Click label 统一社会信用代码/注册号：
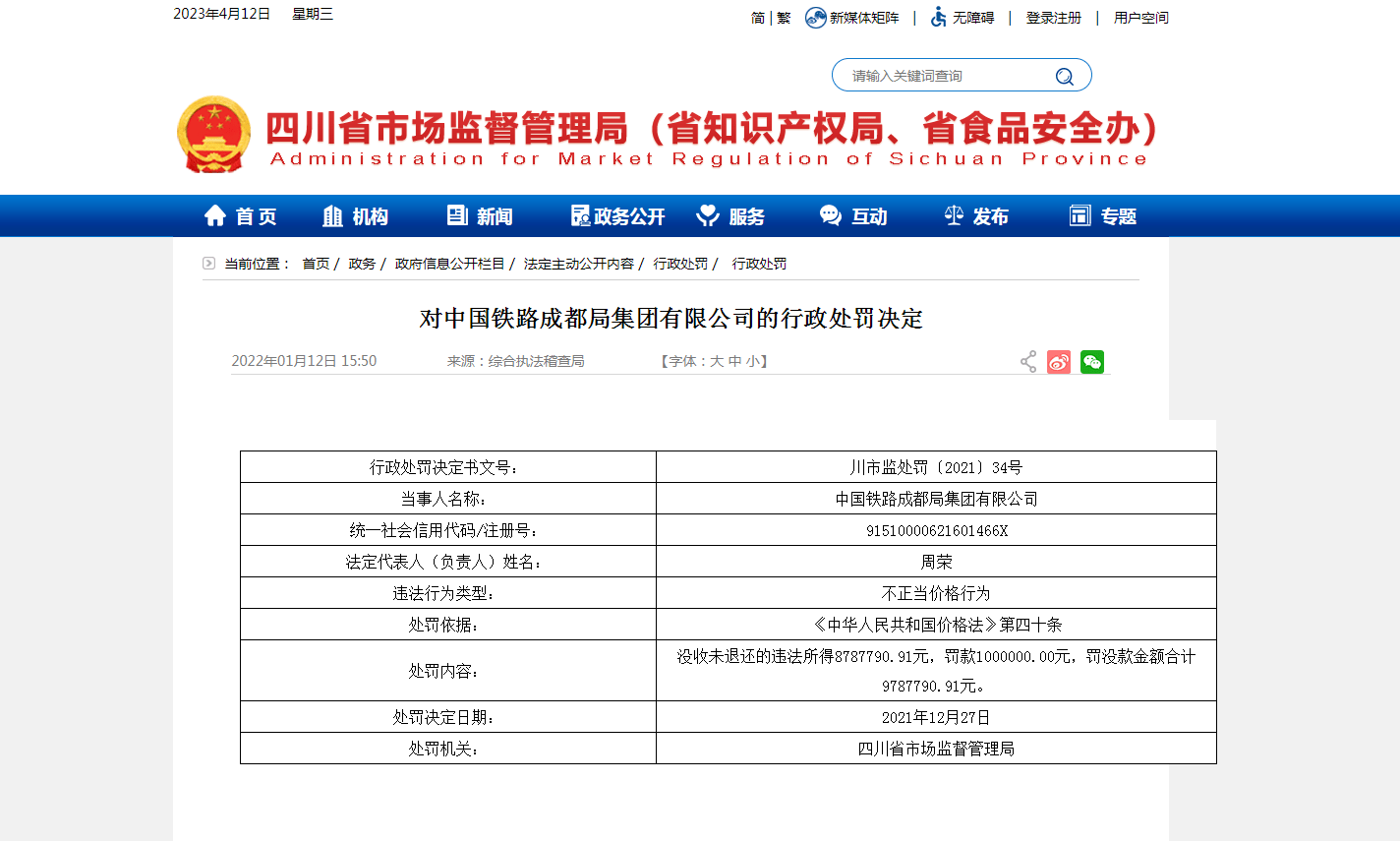1400x841 pixels. (444, 530)
